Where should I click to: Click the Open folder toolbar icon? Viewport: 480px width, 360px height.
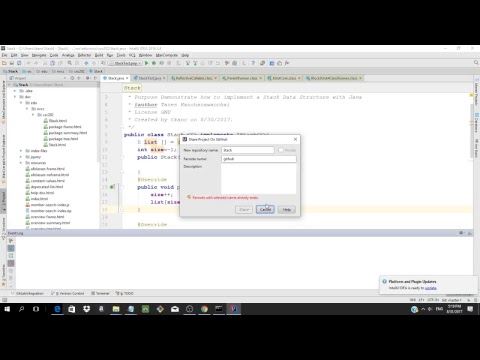pos(4,63)
